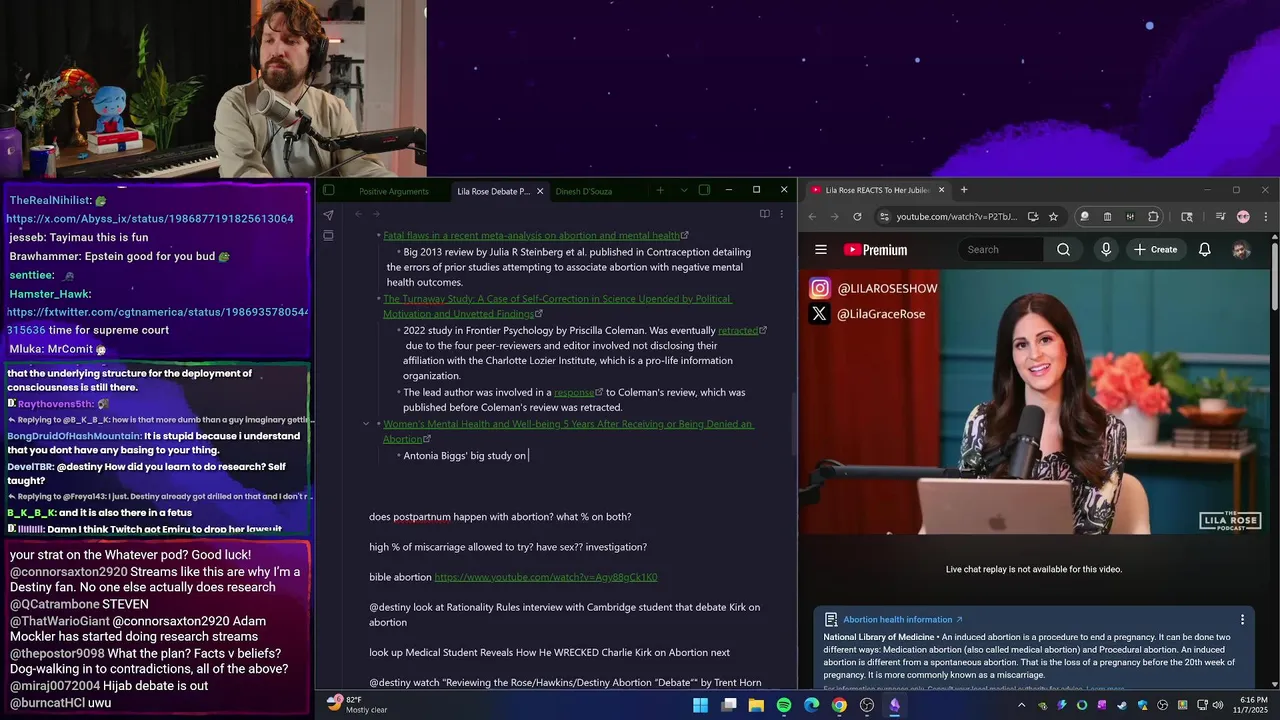The width and height of the screenshot is (1280, 720).
Task: Click 'does postpartnum happen with abortion' line
Action: coord(500,517)
